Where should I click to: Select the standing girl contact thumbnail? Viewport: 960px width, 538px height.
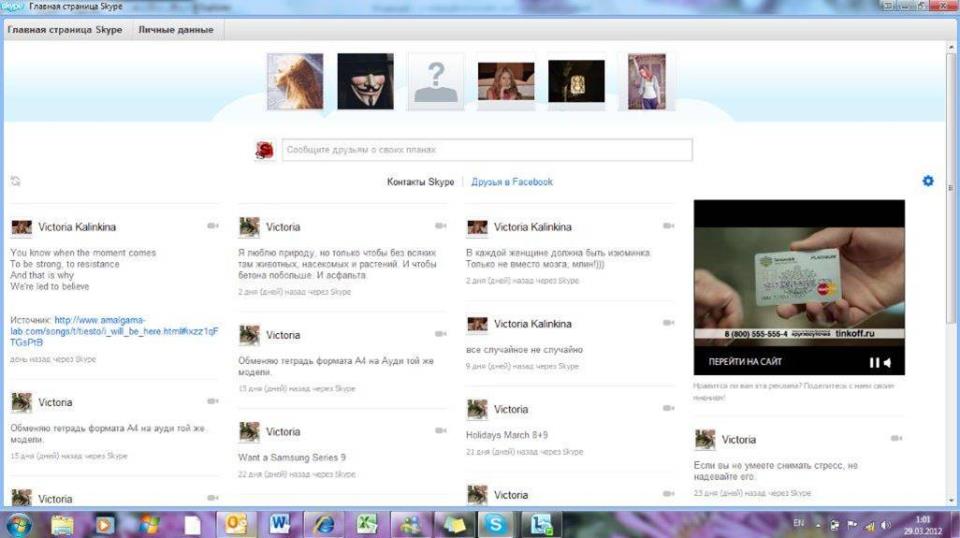tap(647, 81)
